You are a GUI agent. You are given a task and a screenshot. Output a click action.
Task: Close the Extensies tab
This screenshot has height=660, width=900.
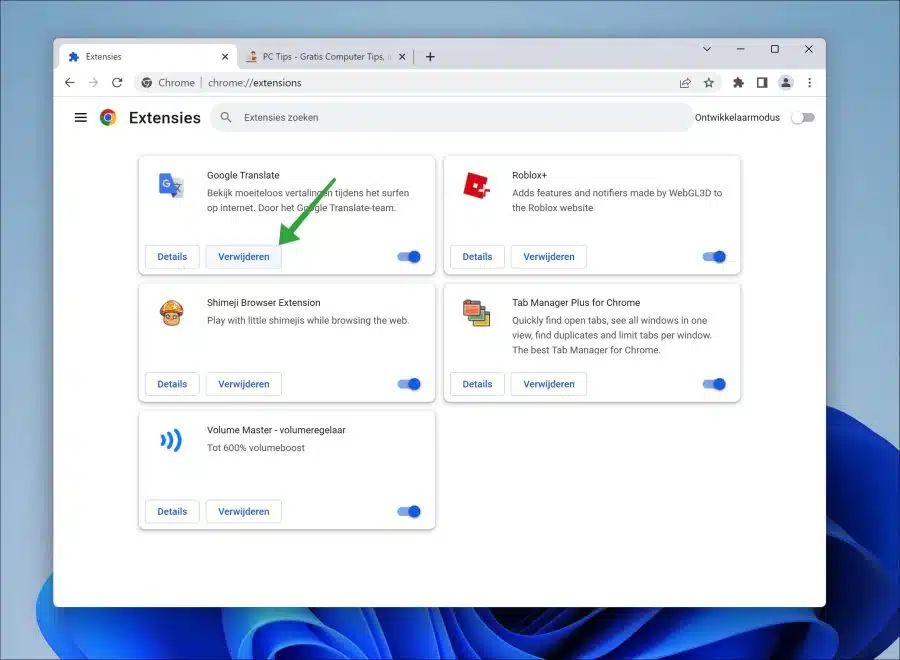[x=225, y=57]
